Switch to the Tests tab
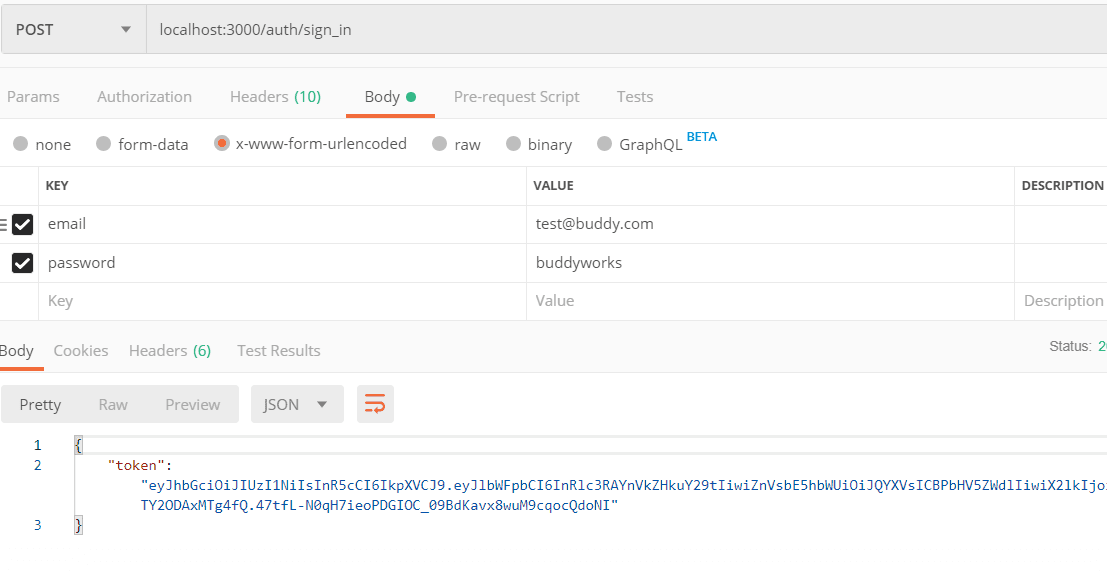 [635, 97]
